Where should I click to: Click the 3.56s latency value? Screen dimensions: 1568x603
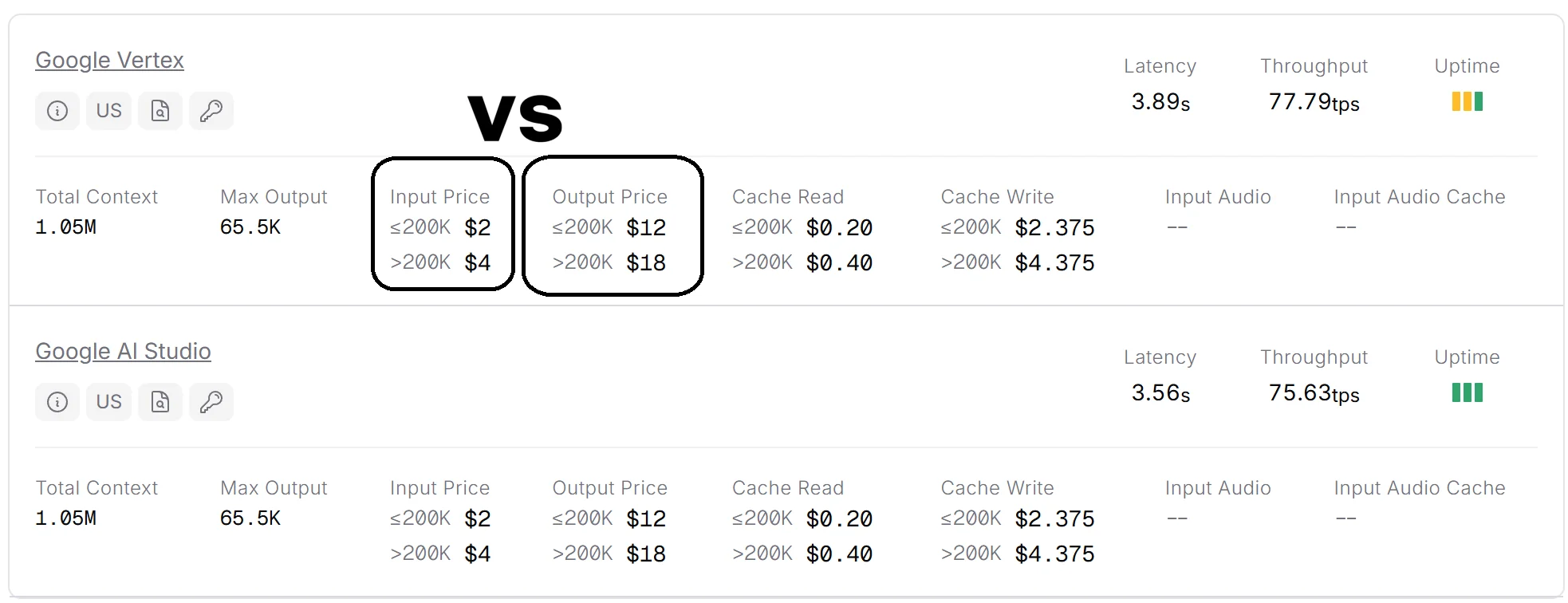[x=1160, y=393]
